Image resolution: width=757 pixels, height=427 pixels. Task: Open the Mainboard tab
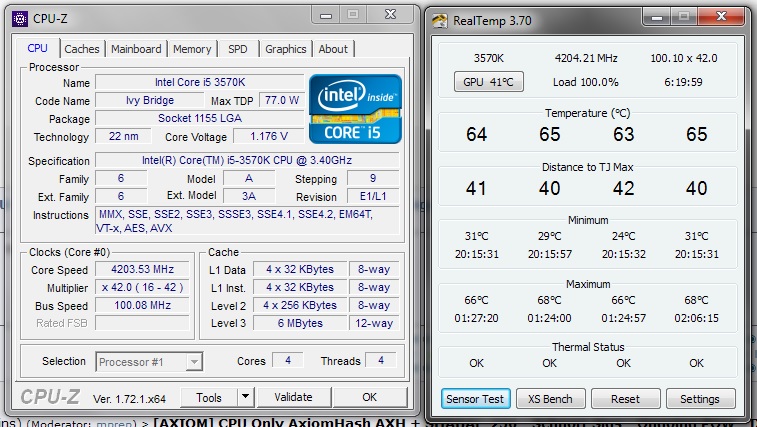click(x=136, y=49)
